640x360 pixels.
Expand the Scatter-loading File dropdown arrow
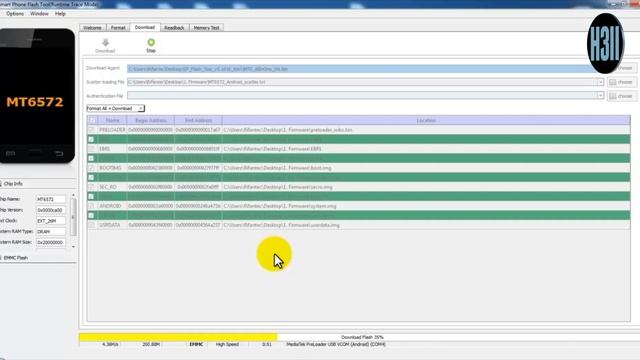600,82
